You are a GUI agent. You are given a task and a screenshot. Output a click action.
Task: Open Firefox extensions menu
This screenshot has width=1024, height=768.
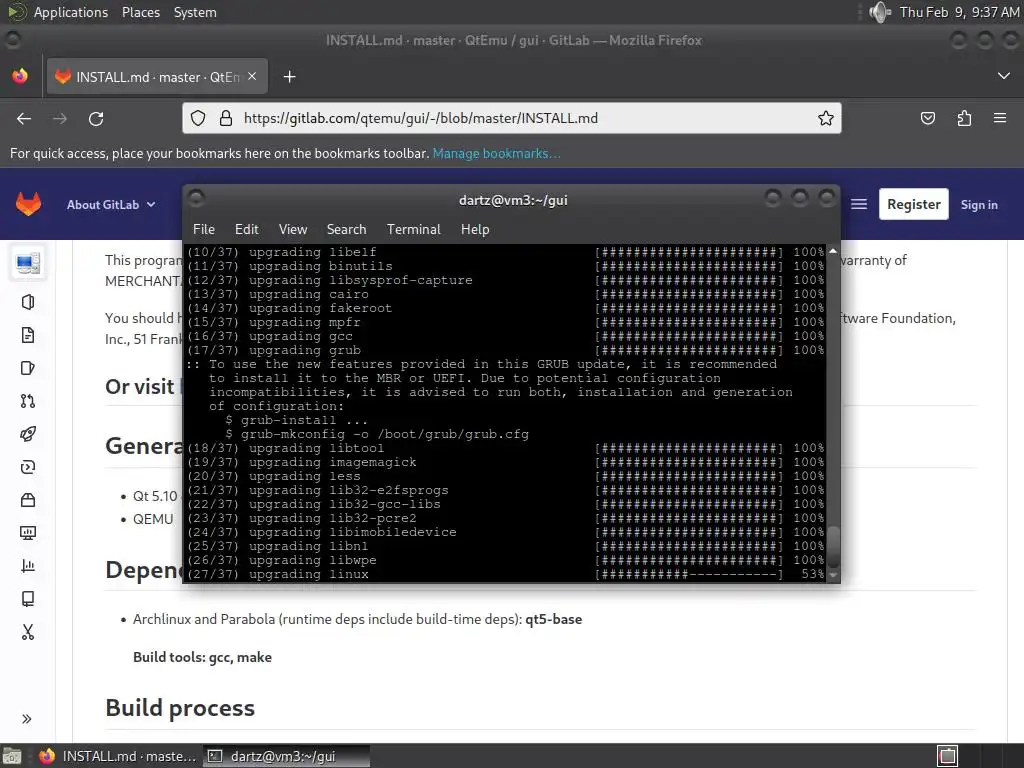tap(964, 118)
